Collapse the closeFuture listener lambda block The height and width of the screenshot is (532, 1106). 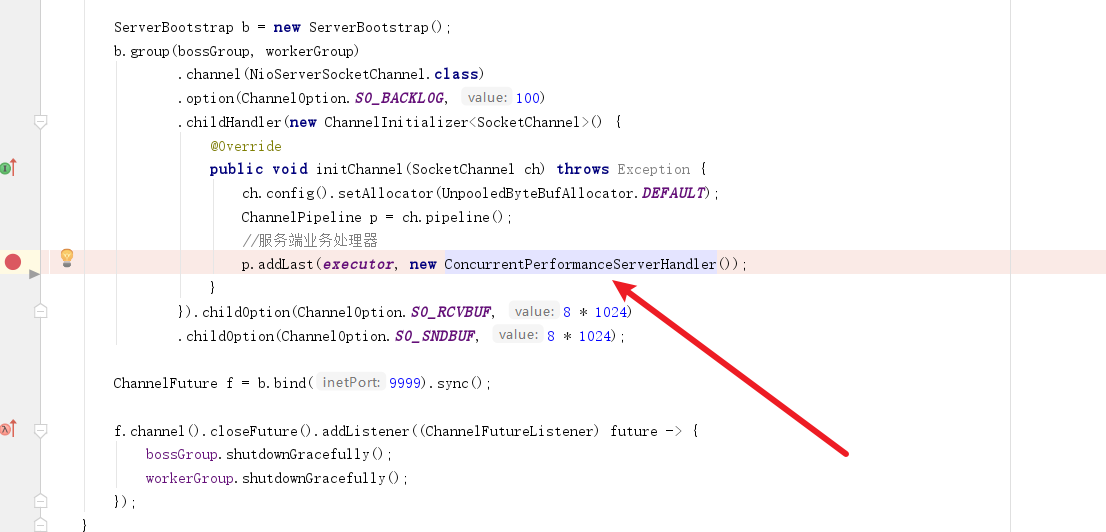click(41, 431)
